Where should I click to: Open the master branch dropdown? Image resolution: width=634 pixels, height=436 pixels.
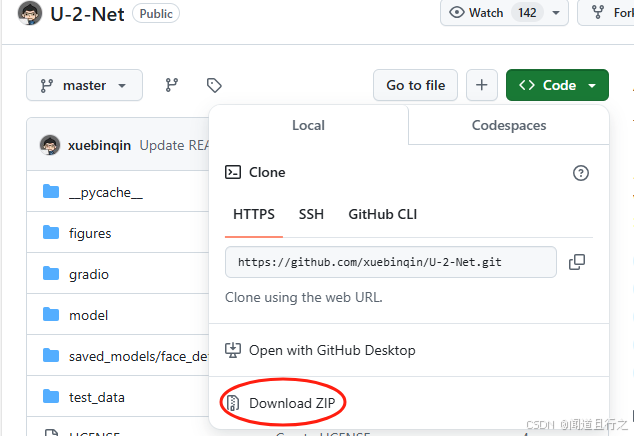coord(85,85)
